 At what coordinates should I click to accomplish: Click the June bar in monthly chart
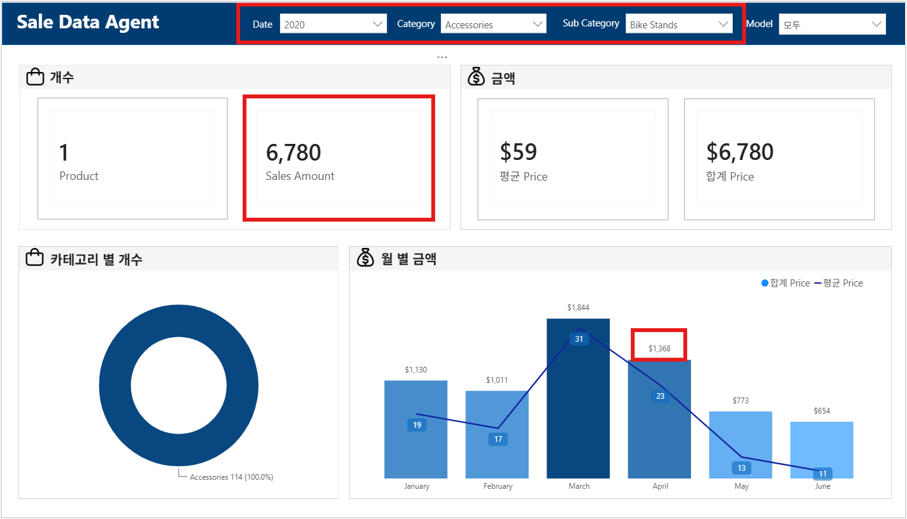click(822, 450)
